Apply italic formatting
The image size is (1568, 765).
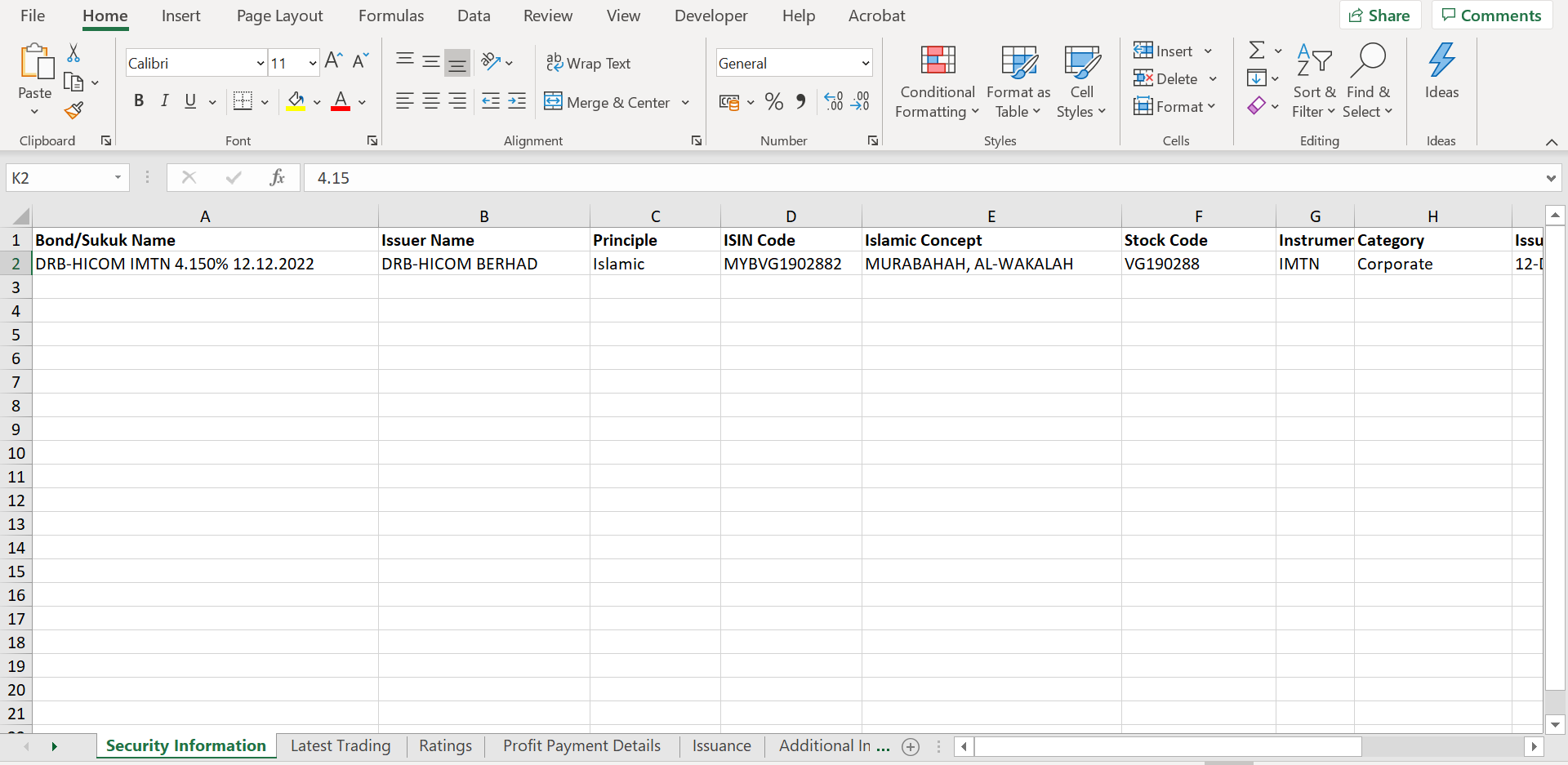[x=164, y=100]
